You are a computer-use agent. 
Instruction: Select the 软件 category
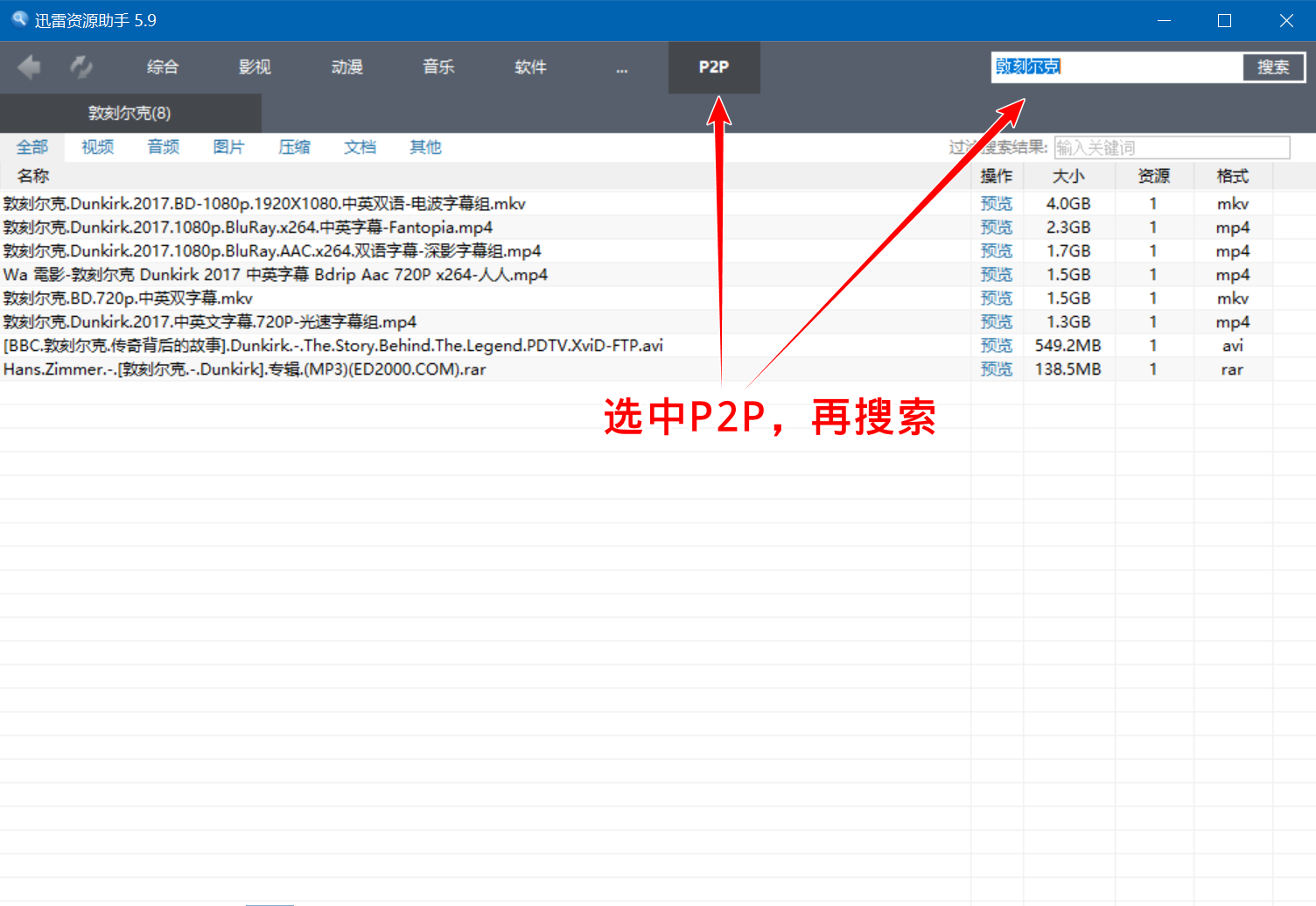[530, 67]
